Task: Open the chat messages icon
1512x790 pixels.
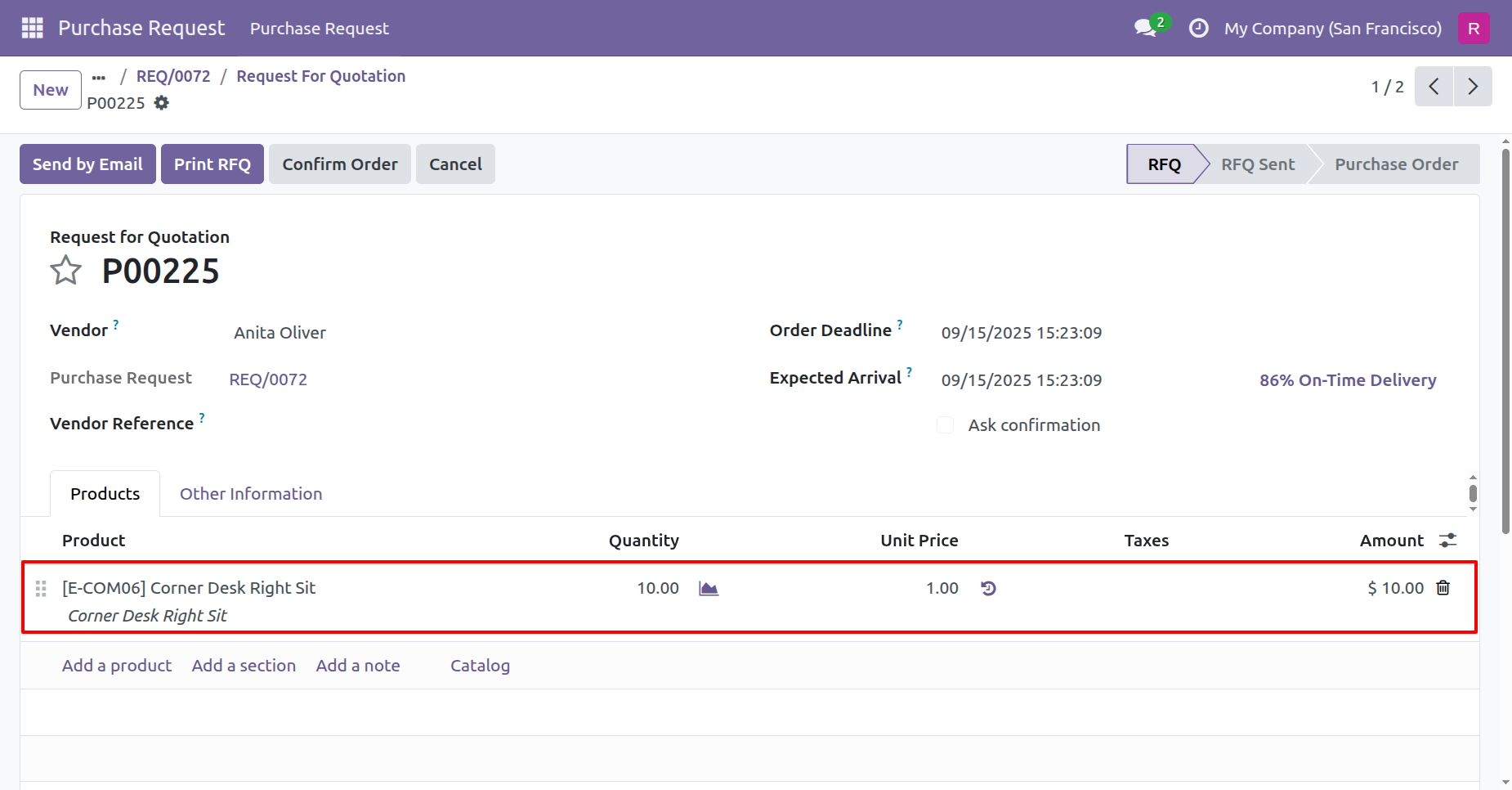Action: point(1146,28)
